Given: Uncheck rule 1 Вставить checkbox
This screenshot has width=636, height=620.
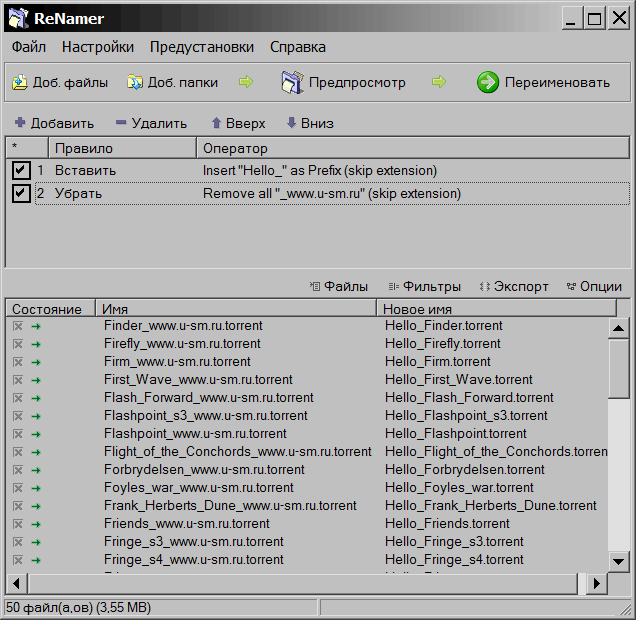Looking at the screenshot, I should pos(21,171).
